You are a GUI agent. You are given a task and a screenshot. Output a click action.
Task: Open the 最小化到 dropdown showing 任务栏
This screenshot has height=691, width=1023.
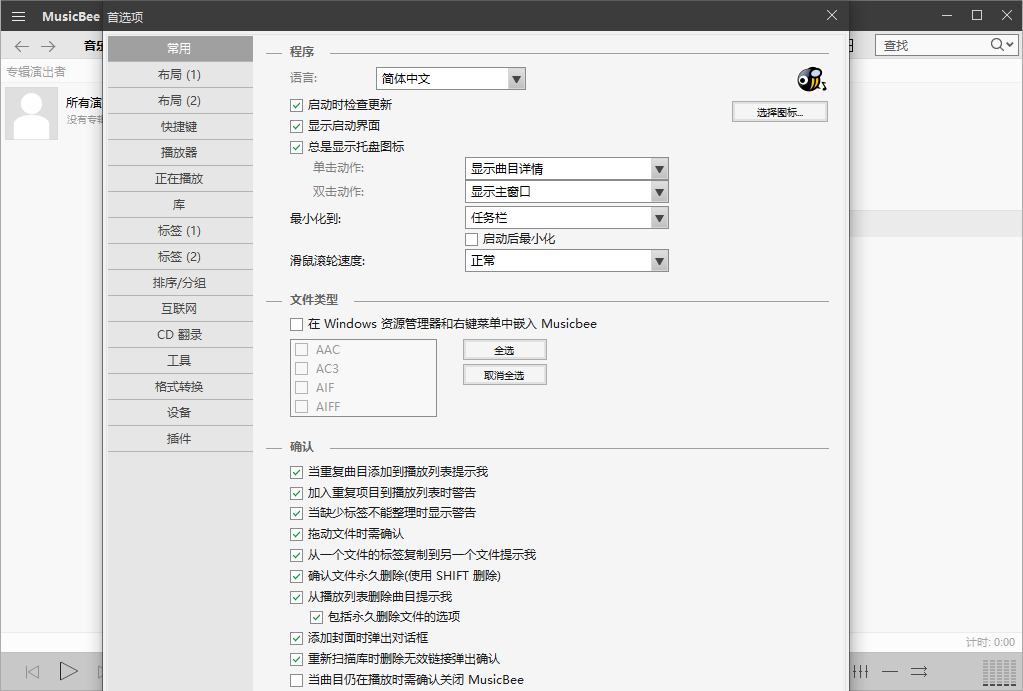click(566, 218)
